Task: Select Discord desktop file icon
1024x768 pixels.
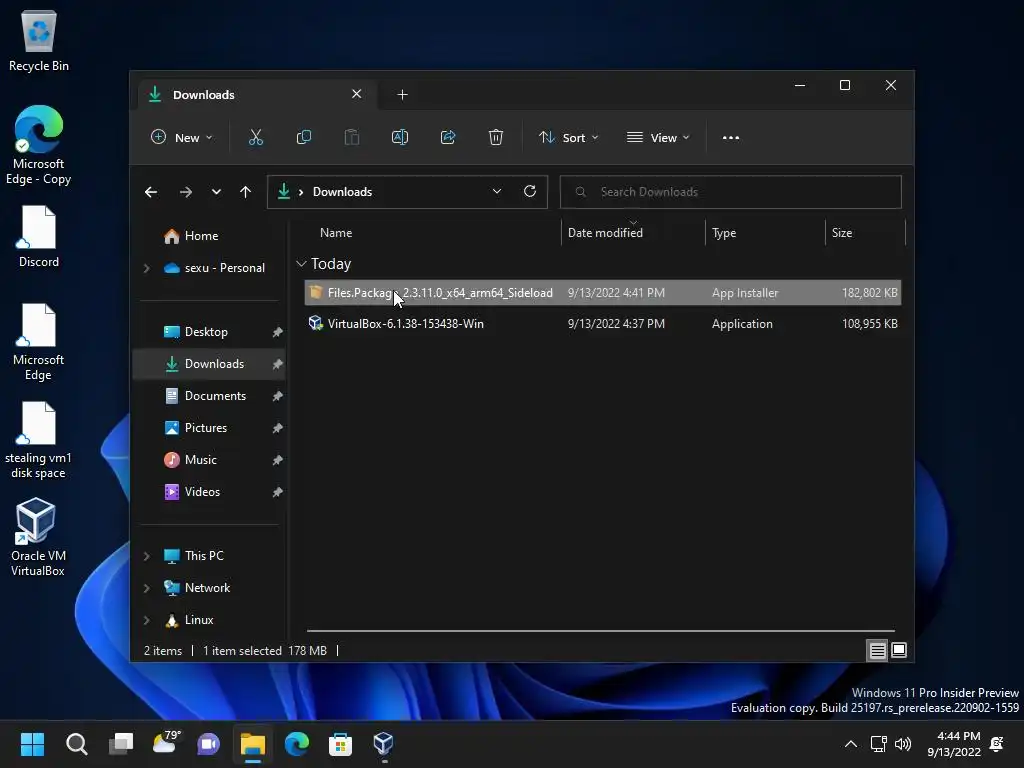Action: pyautogui.click(x=39, y=236)
